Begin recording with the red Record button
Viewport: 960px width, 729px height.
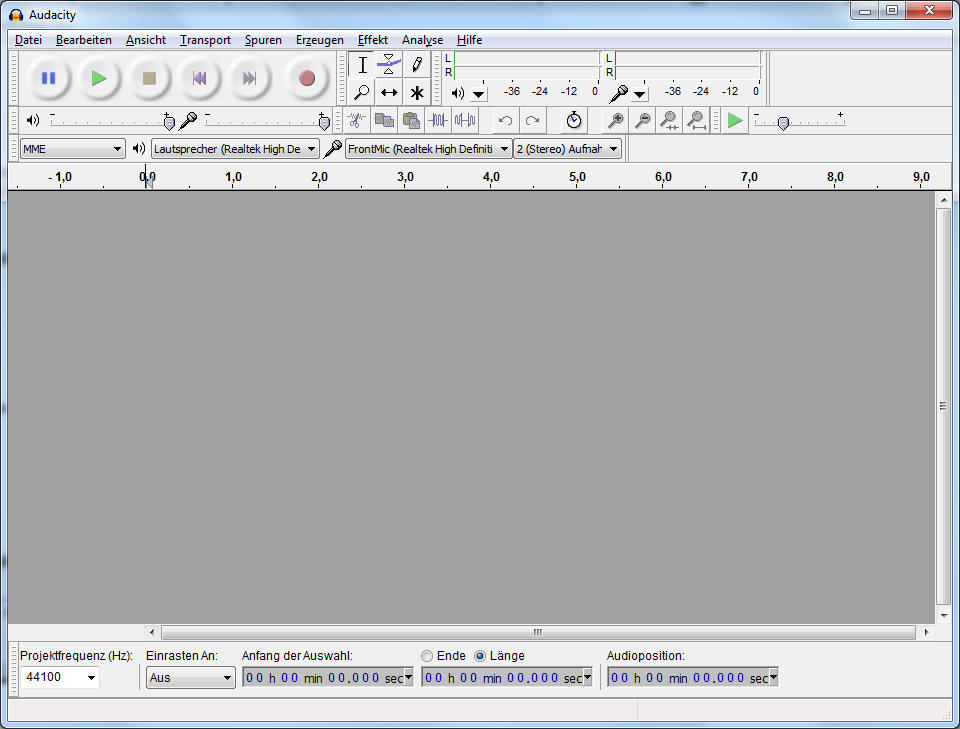pyautogui.click(x=307, y=78)
